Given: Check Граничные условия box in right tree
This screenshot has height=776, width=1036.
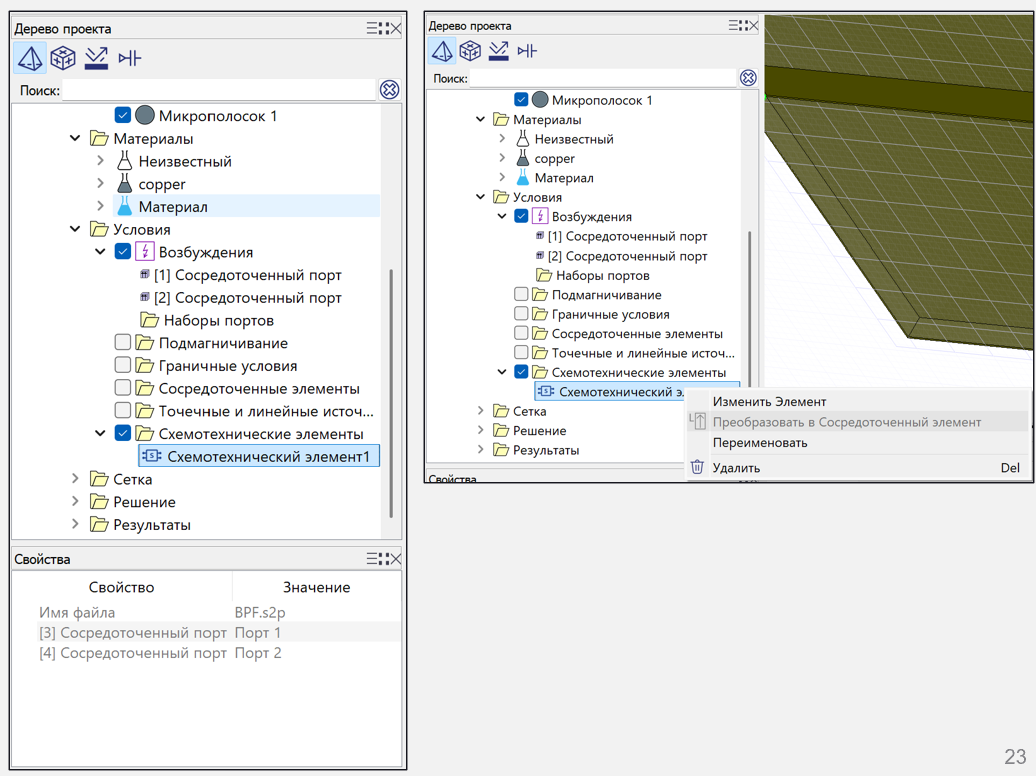Looking at the screenshot, I should tap(521, 314).
